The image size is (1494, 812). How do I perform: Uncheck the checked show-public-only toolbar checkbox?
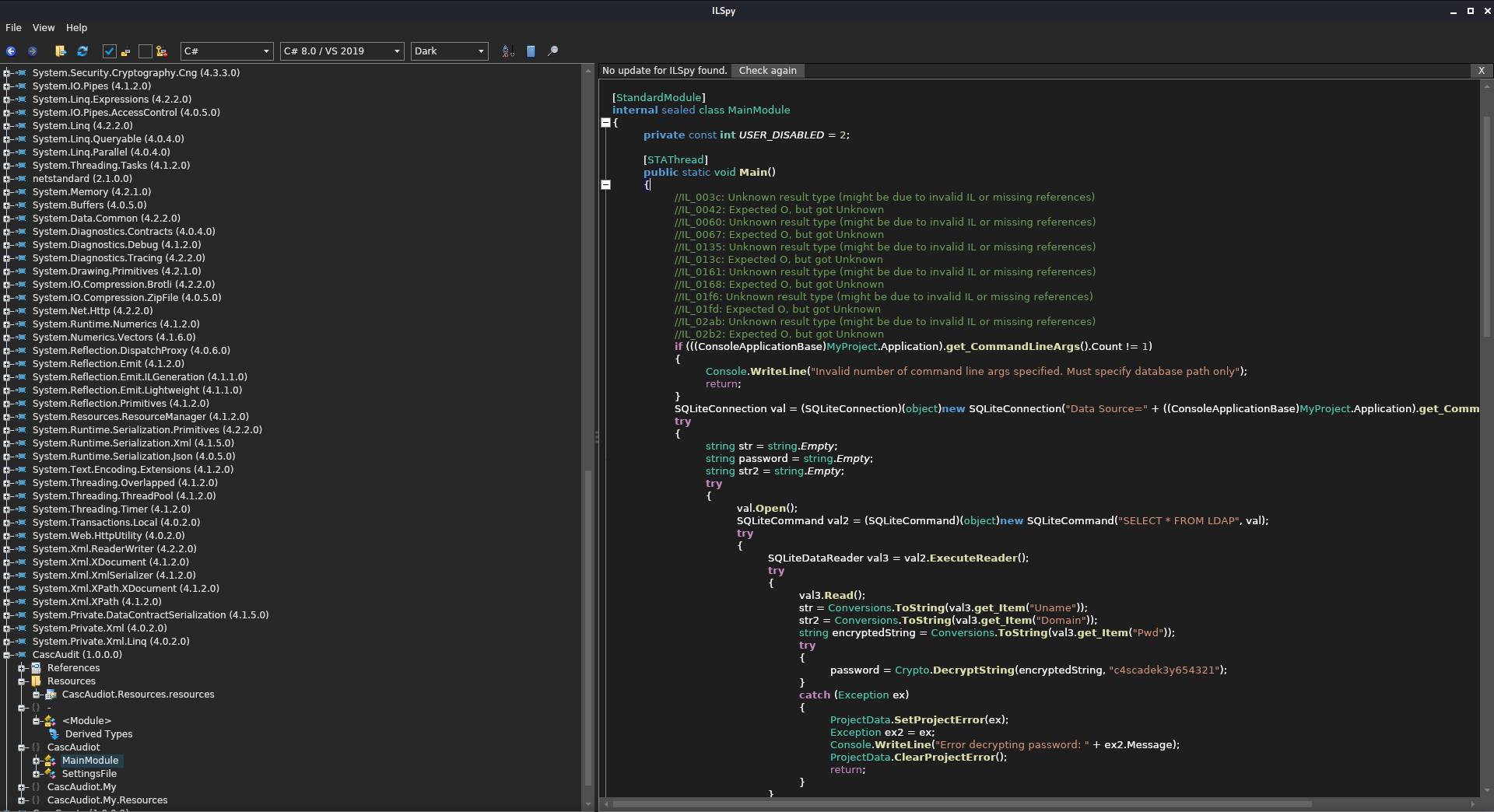pos(110,51)
